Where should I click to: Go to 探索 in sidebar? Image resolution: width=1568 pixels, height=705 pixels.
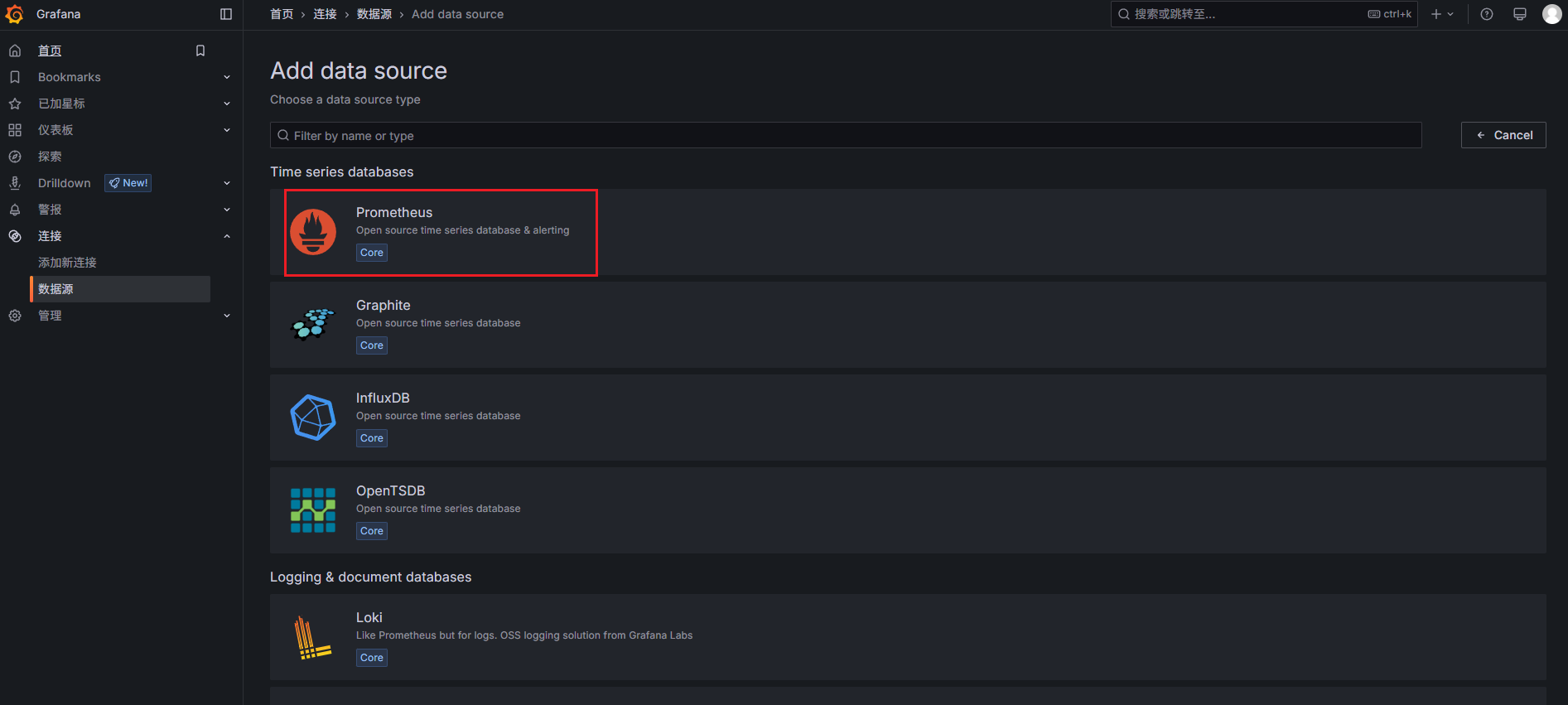click(50, 157)
